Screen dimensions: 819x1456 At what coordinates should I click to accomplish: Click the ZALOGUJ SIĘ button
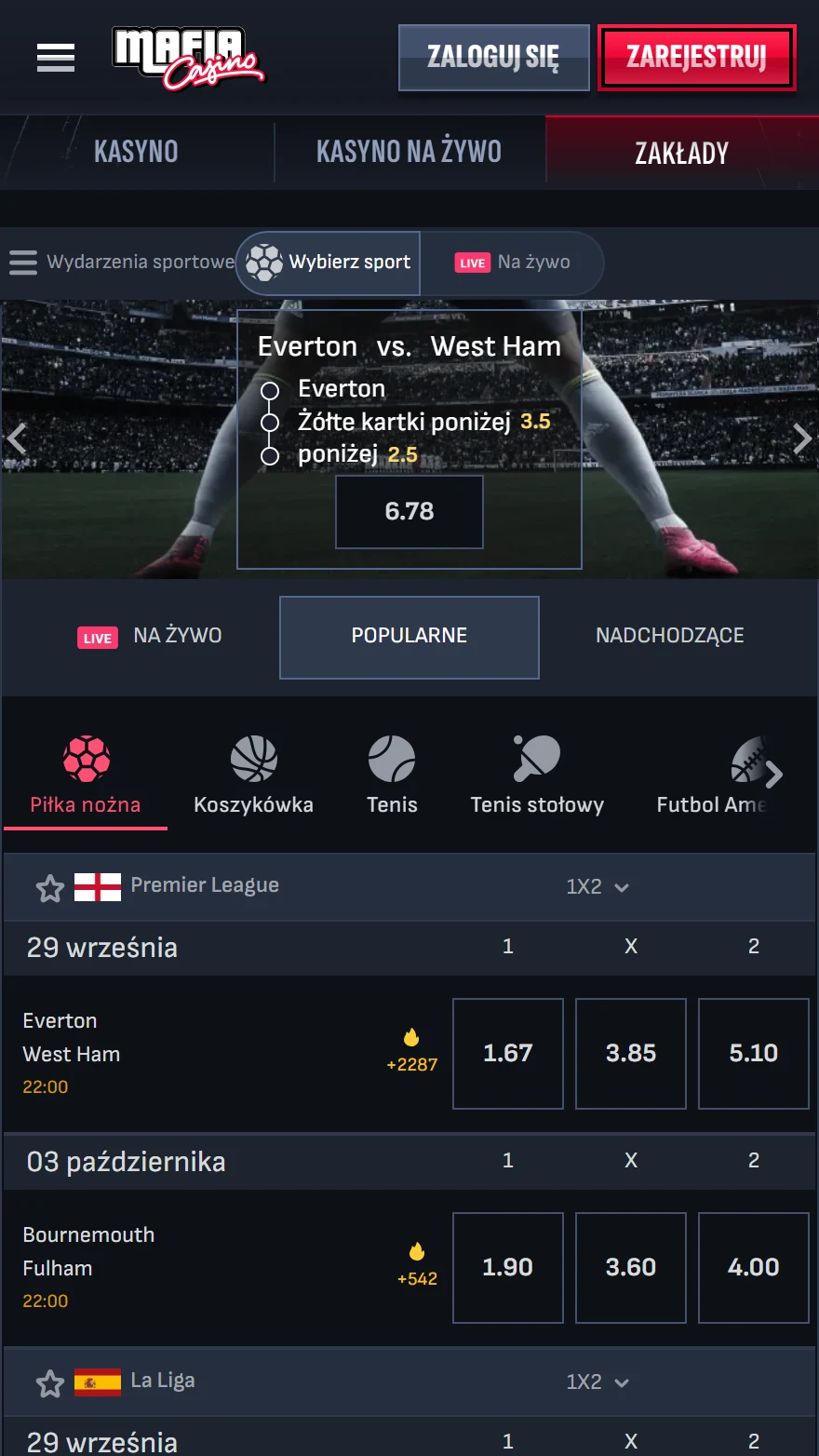point(494,58)
